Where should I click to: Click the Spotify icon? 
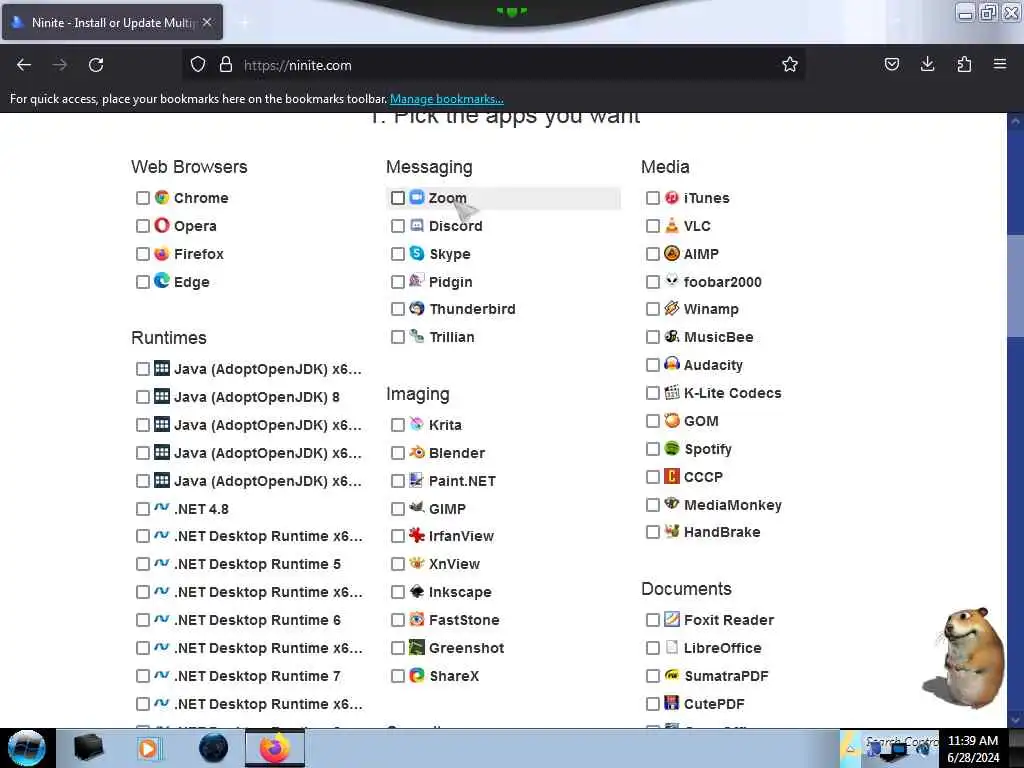(x=672, y=448)
